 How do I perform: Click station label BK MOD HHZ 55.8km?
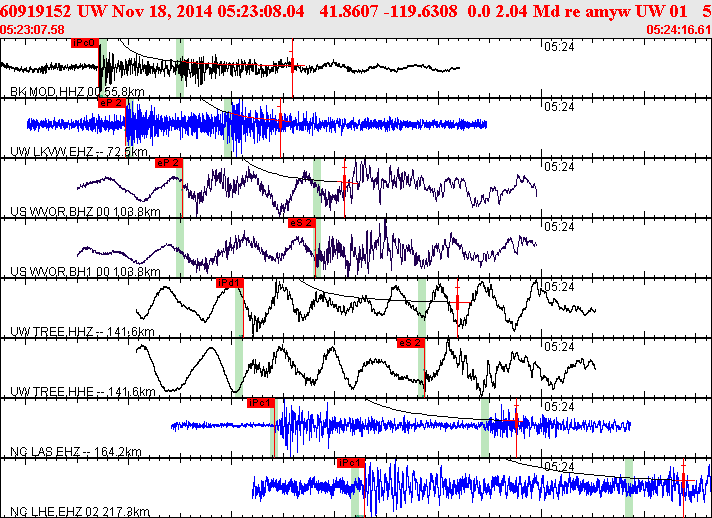click(77, 92)
